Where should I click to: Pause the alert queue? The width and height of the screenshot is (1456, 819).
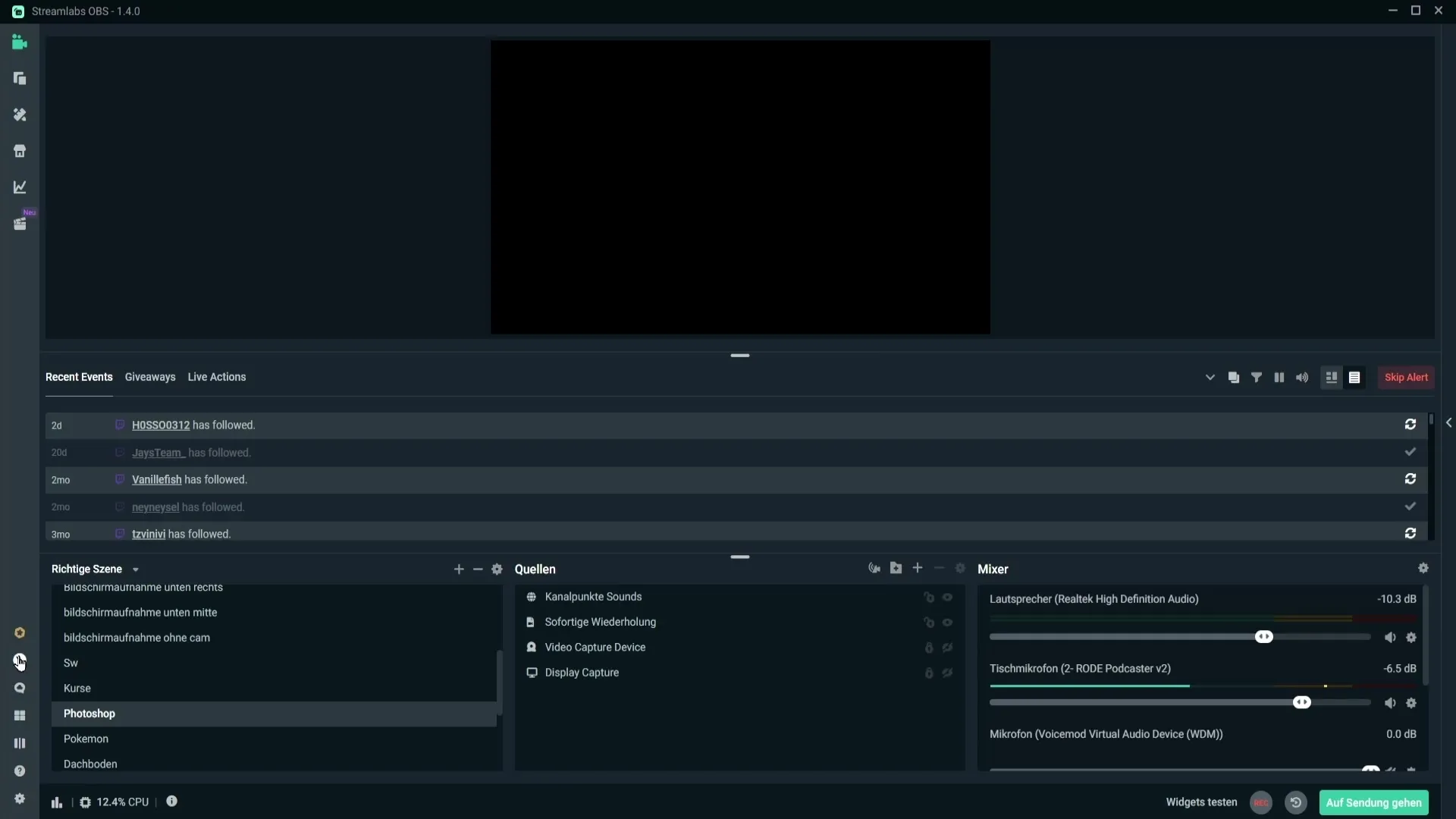click(x=1279, y=378)
